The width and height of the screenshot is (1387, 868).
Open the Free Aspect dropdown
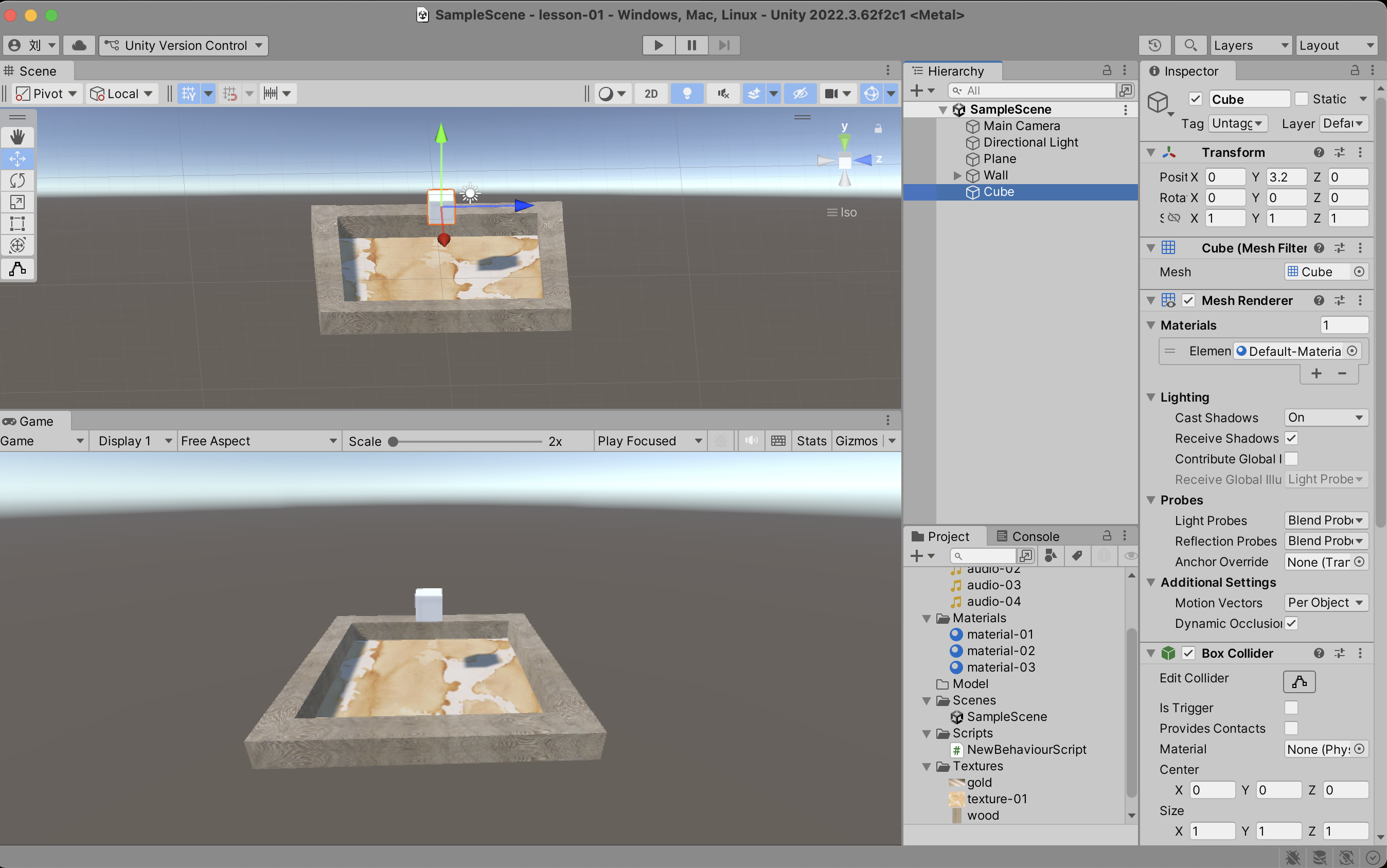pos(258,441)
